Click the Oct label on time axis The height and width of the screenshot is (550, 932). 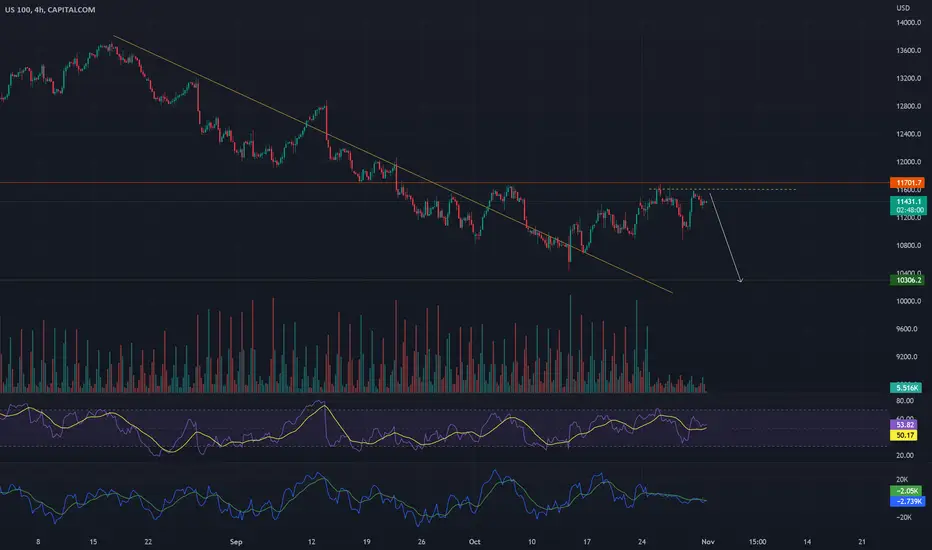pos(474,542)
